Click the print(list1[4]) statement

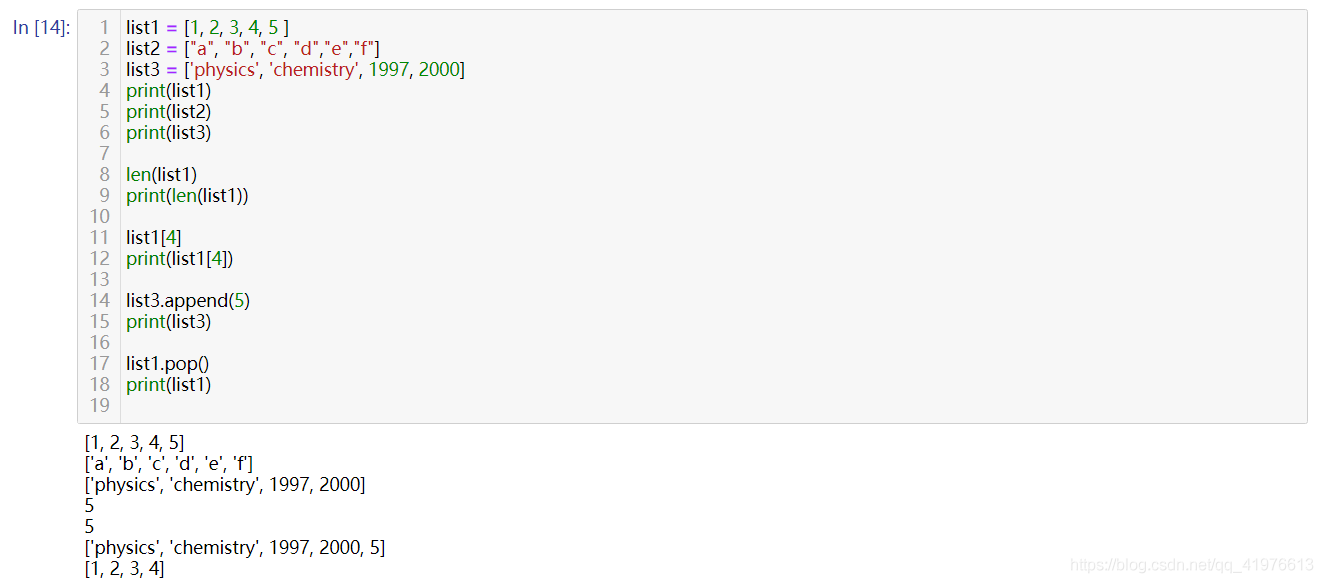[180, 259]
